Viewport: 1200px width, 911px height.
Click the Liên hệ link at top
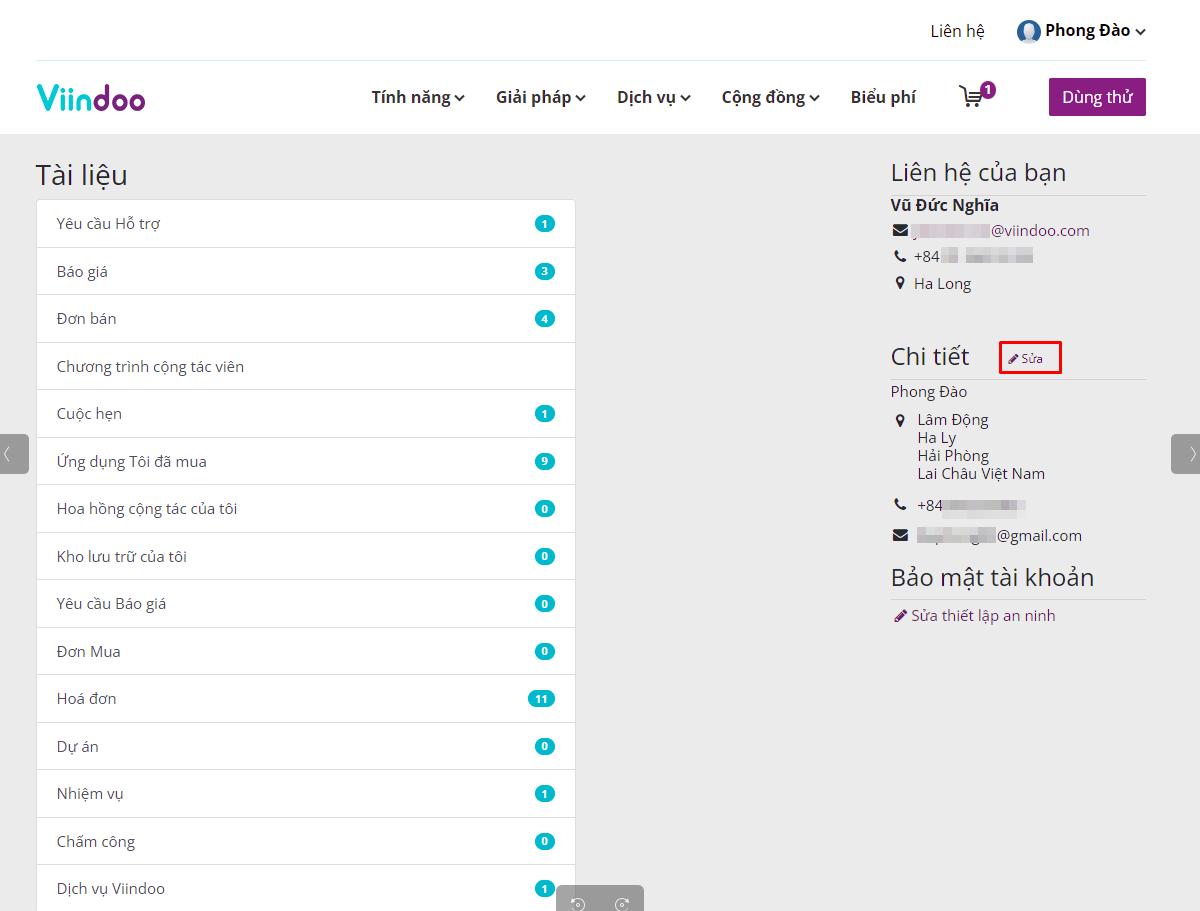coord(957,31)
